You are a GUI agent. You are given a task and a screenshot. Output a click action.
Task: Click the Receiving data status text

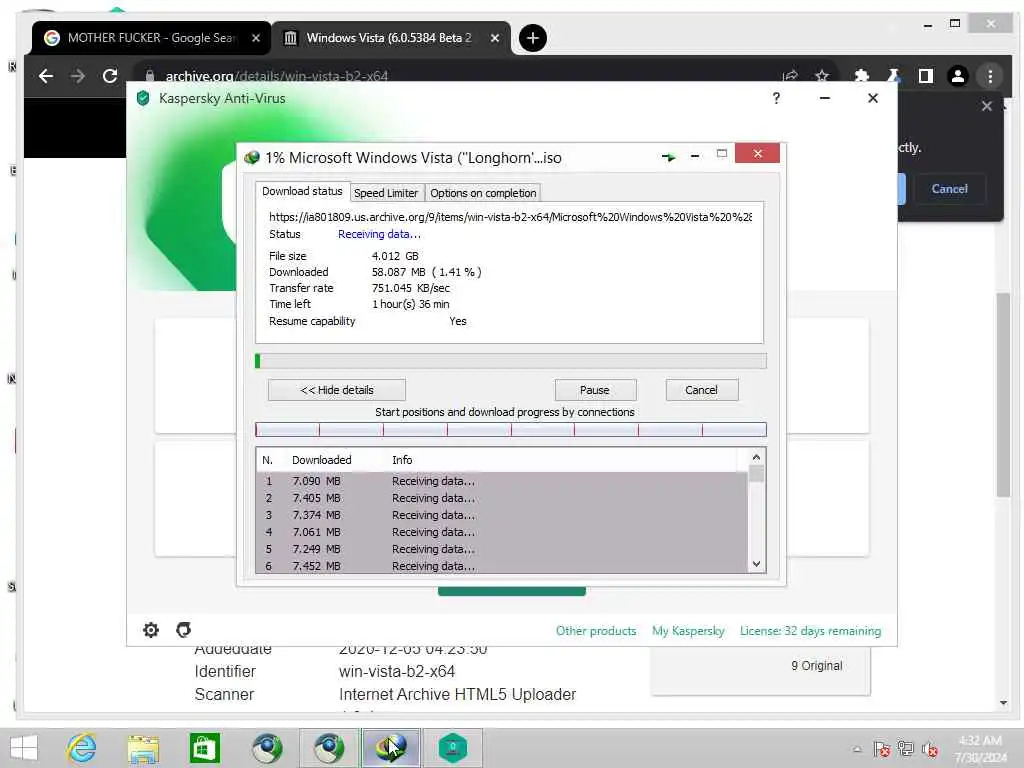point(379,234)
